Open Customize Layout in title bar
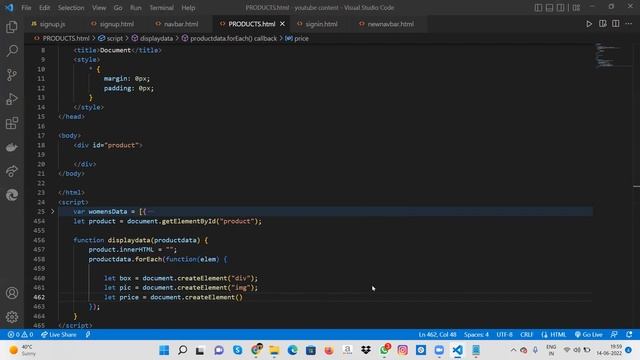The image size is (640, 360). click(576, 7)
